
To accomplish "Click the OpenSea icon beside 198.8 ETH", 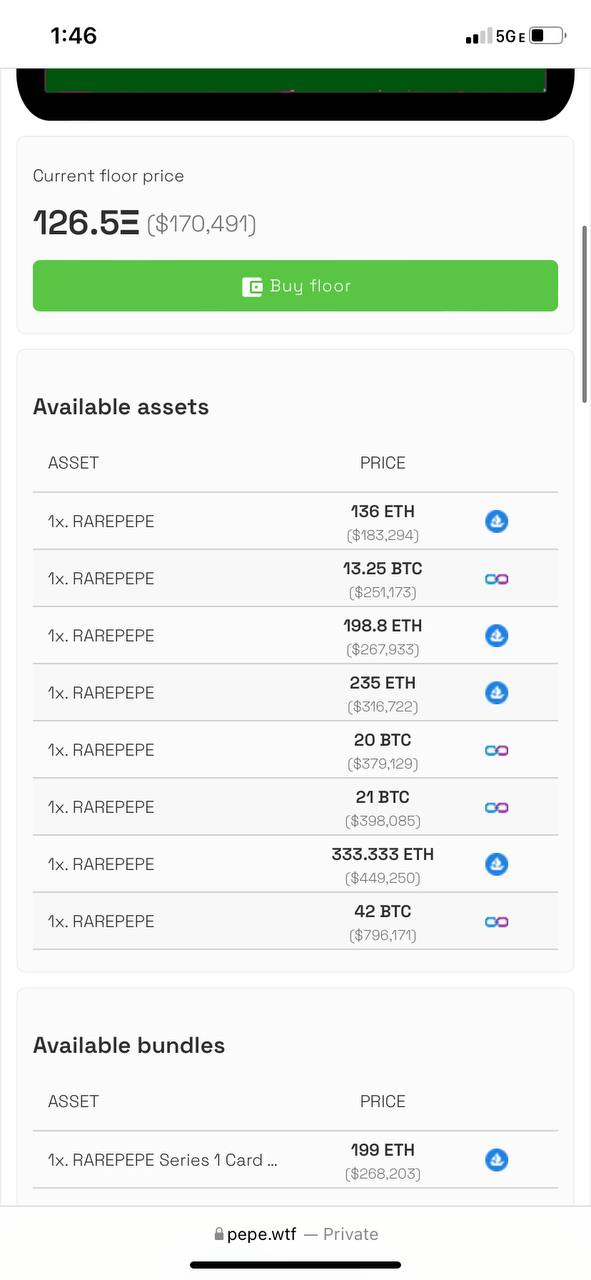I will 496,635.
